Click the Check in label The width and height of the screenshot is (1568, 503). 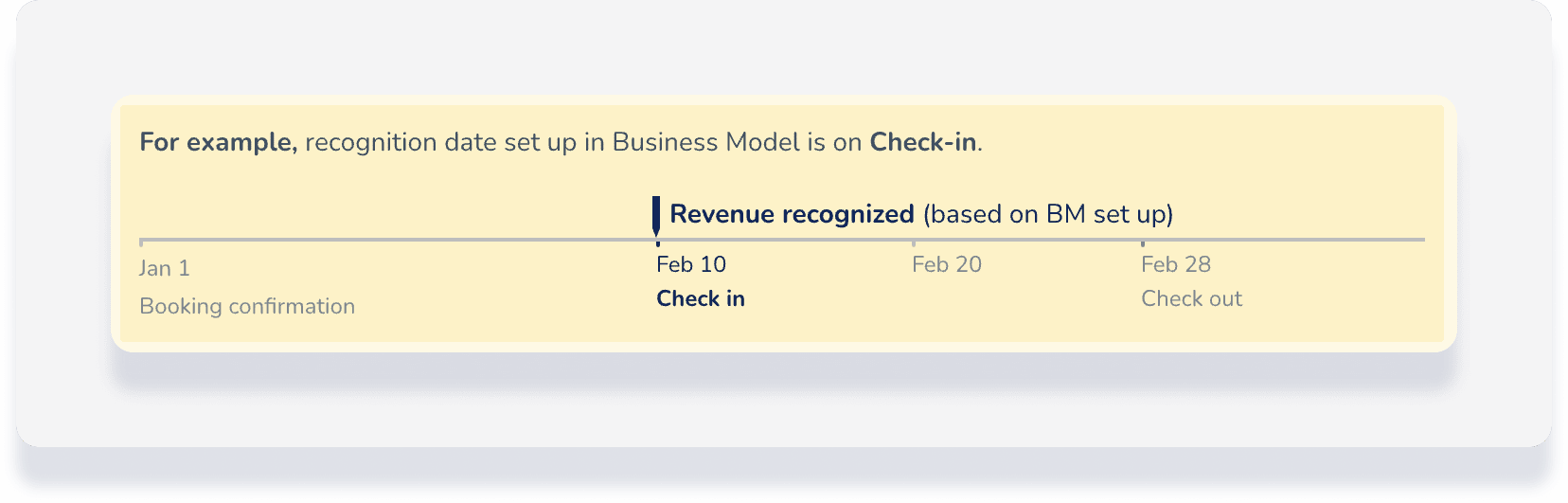point(701,298)
